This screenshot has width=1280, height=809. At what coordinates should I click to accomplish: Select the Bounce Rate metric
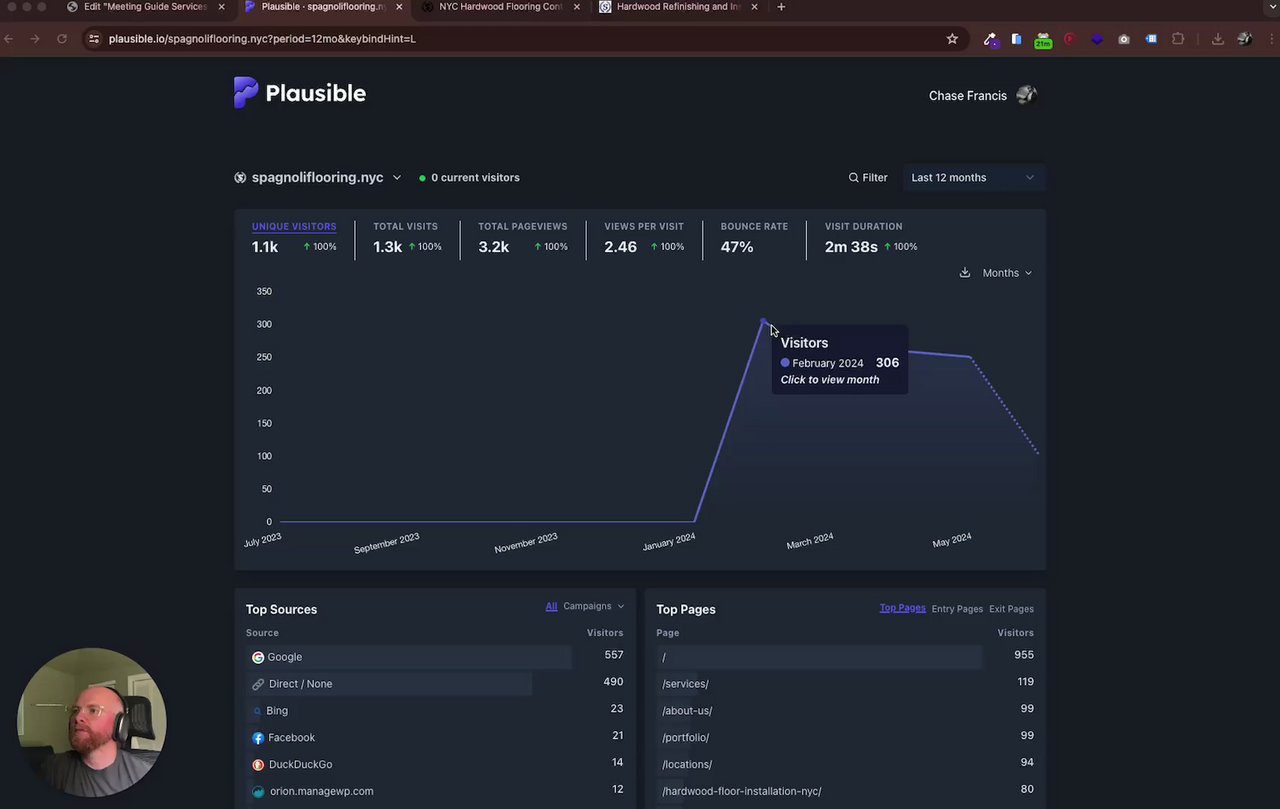[754, 238]
